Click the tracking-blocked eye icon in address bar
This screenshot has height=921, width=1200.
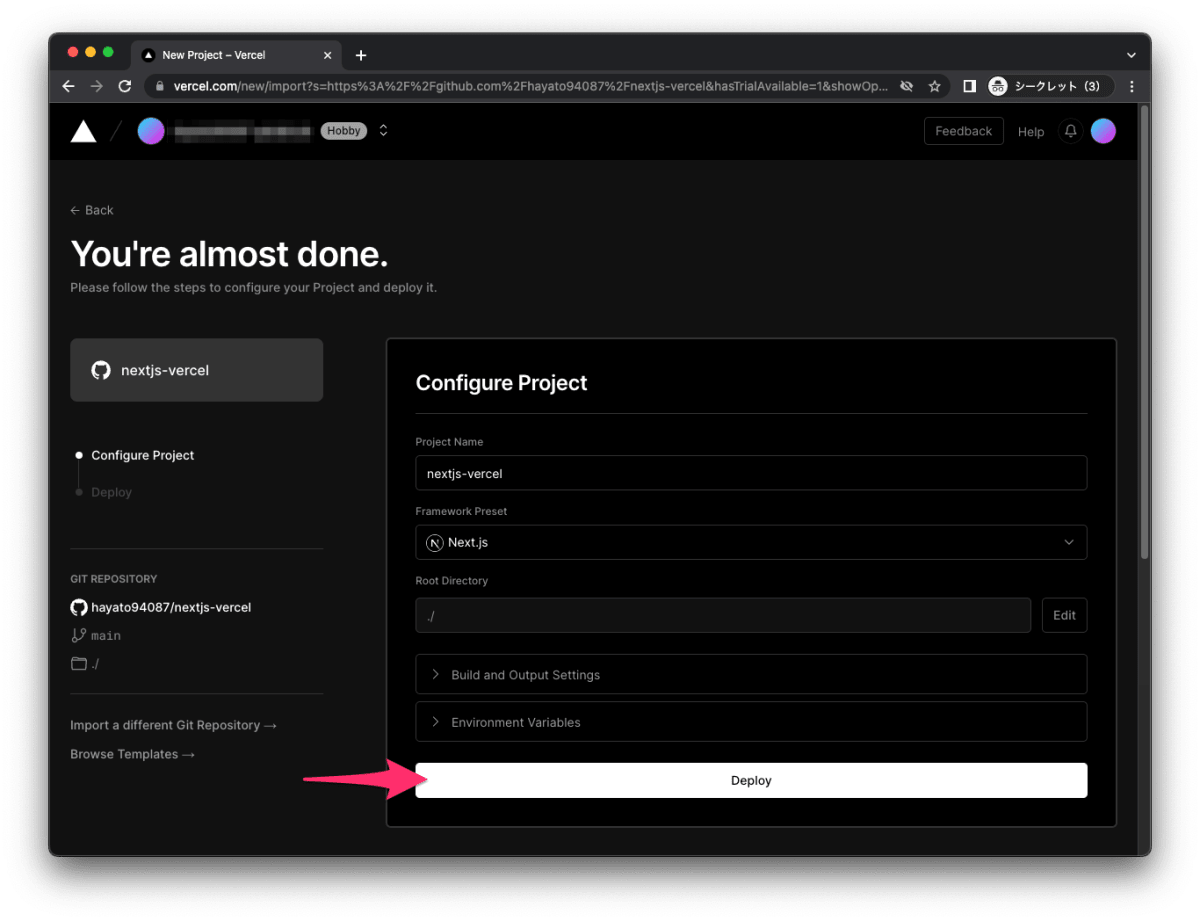pyautogui.click(x=906, y=87)
